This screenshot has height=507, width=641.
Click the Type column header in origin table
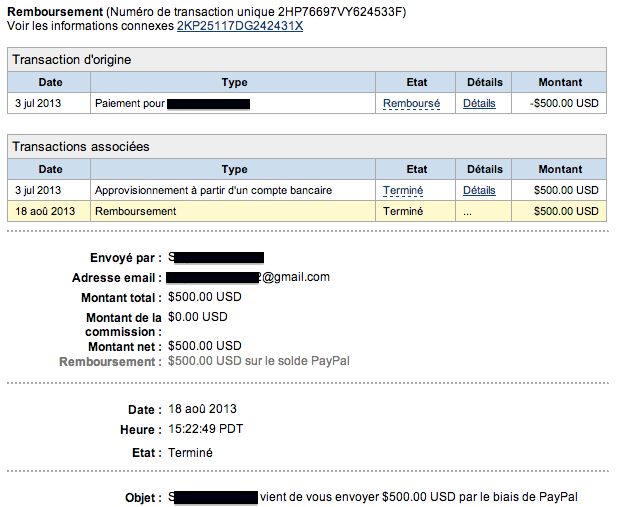pyautogui.click(x=233, y=82)
